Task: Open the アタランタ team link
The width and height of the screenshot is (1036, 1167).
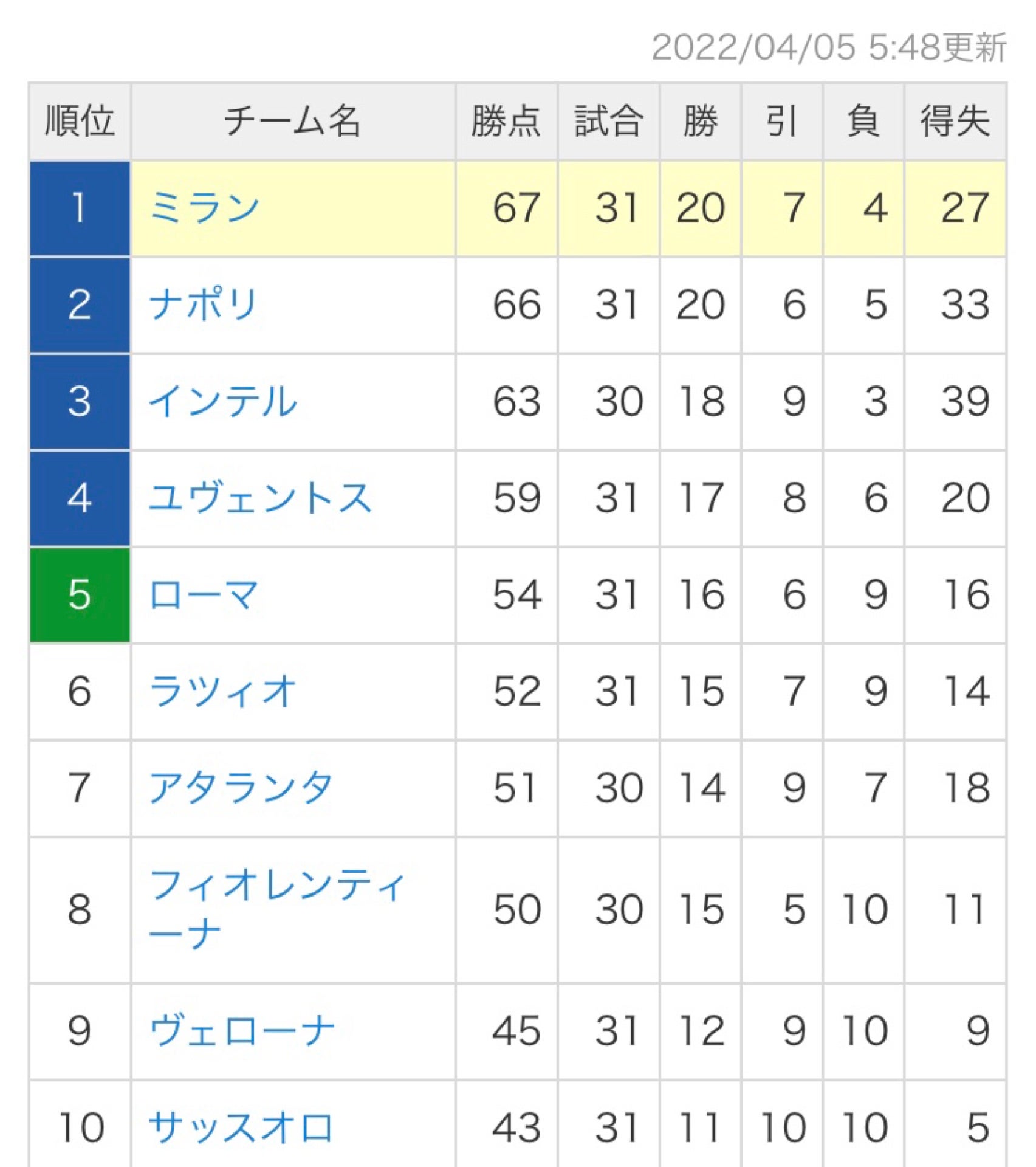Action: click(x=241, y=788)
